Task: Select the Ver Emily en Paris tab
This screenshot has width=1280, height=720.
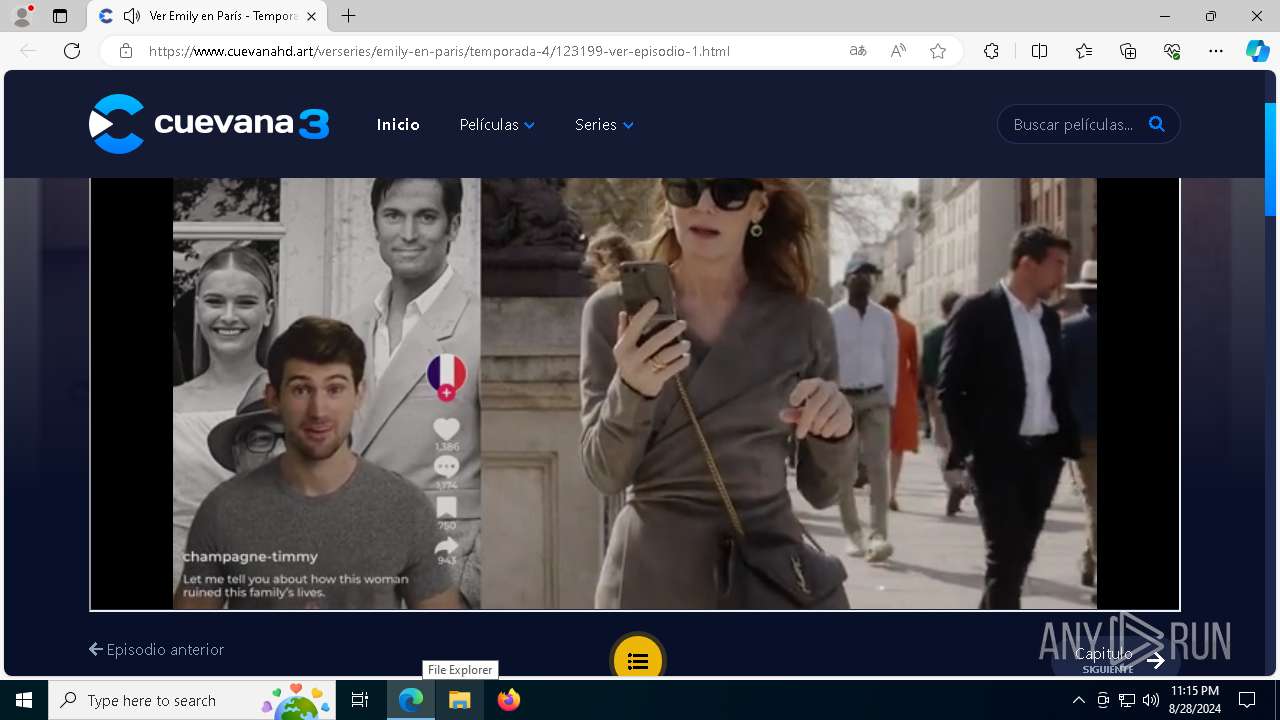Action: 207,16
